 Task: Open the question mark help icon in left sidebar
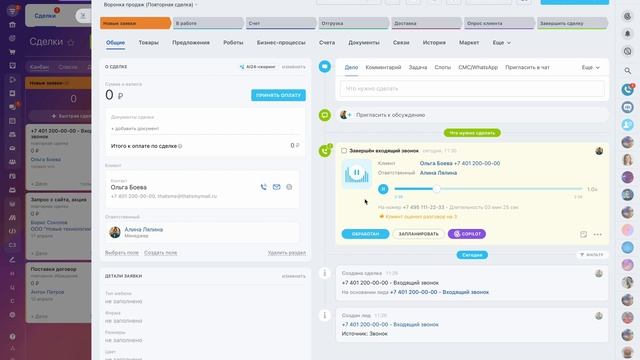point(12,336)
